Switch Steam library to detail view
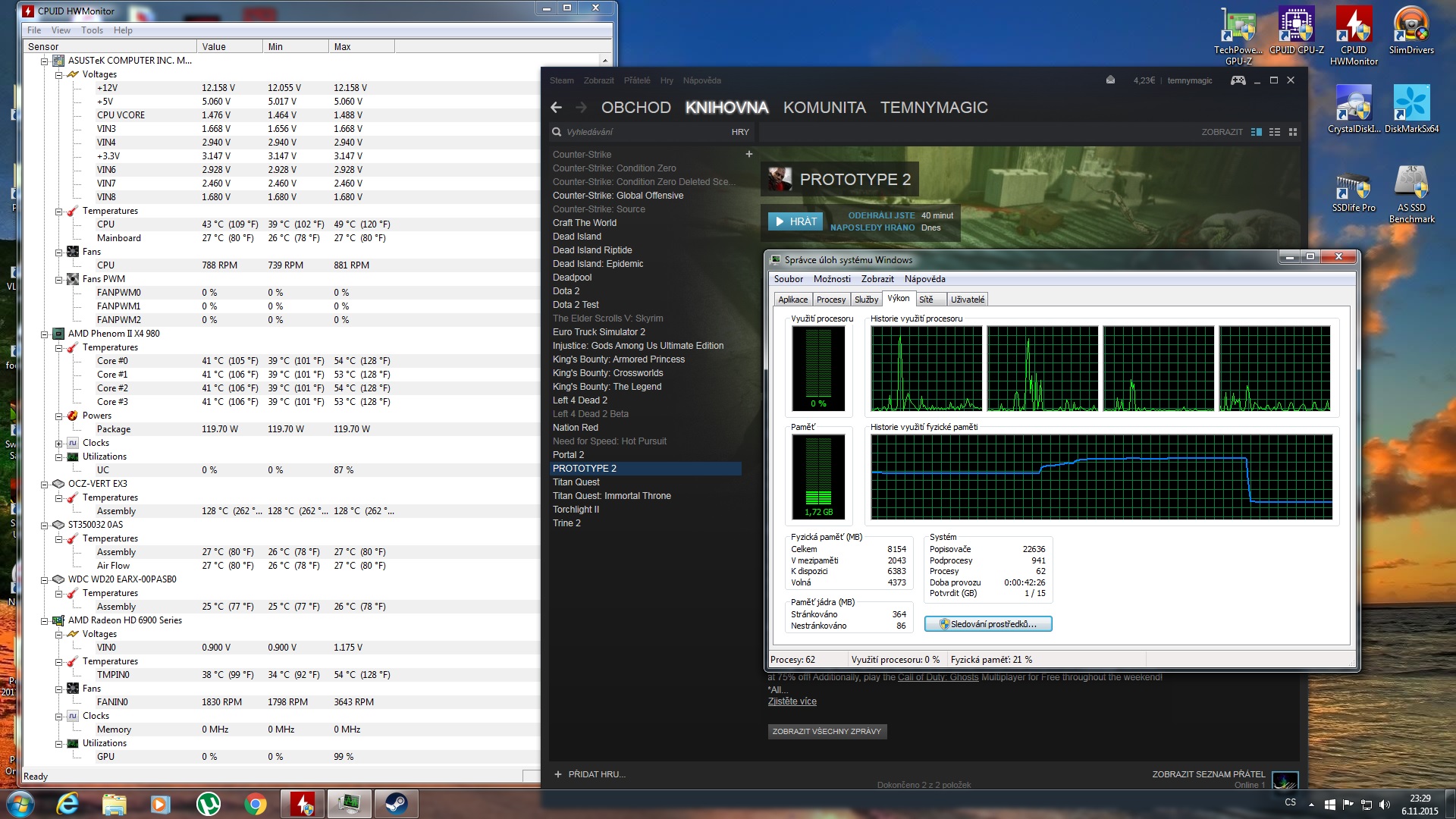The image size is (1456, 819). tap(1257, 132)
